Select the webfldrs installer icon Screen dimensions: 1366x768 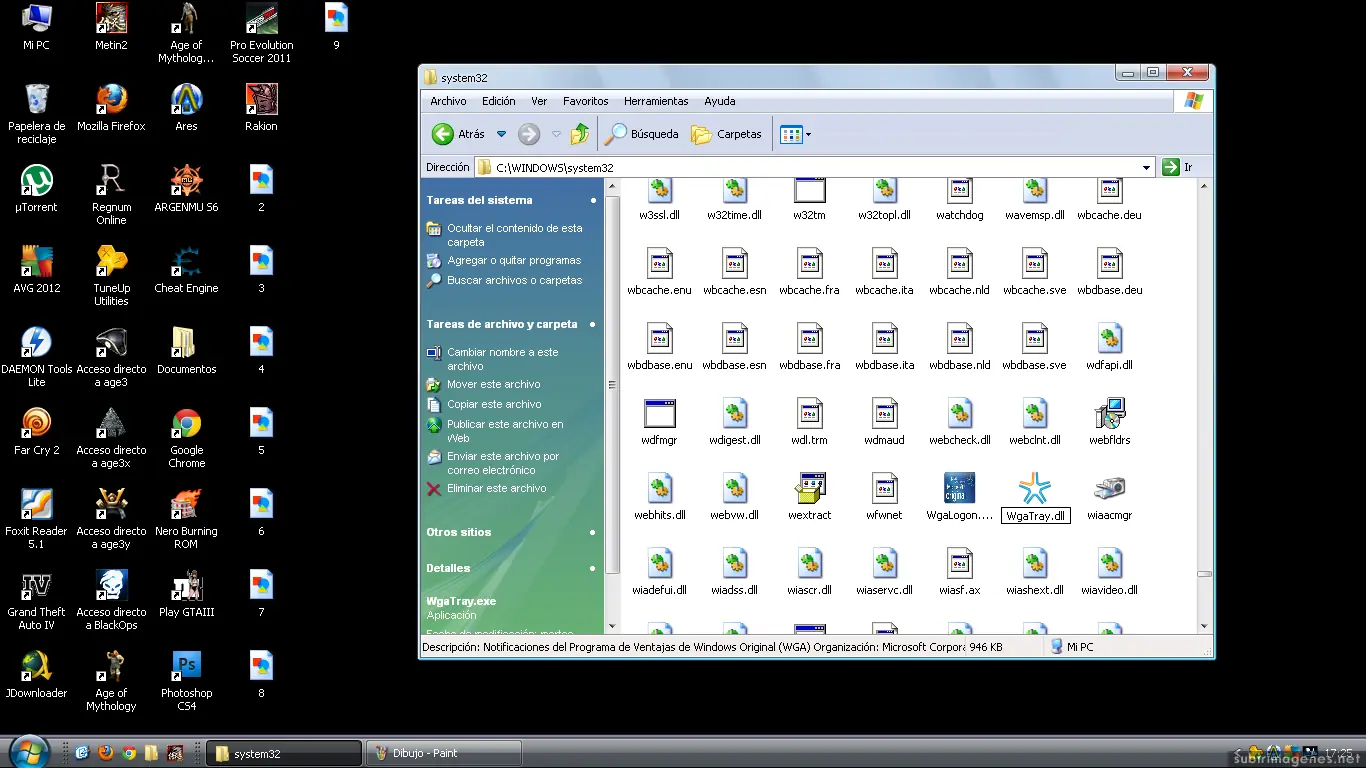pos(1110,414)
